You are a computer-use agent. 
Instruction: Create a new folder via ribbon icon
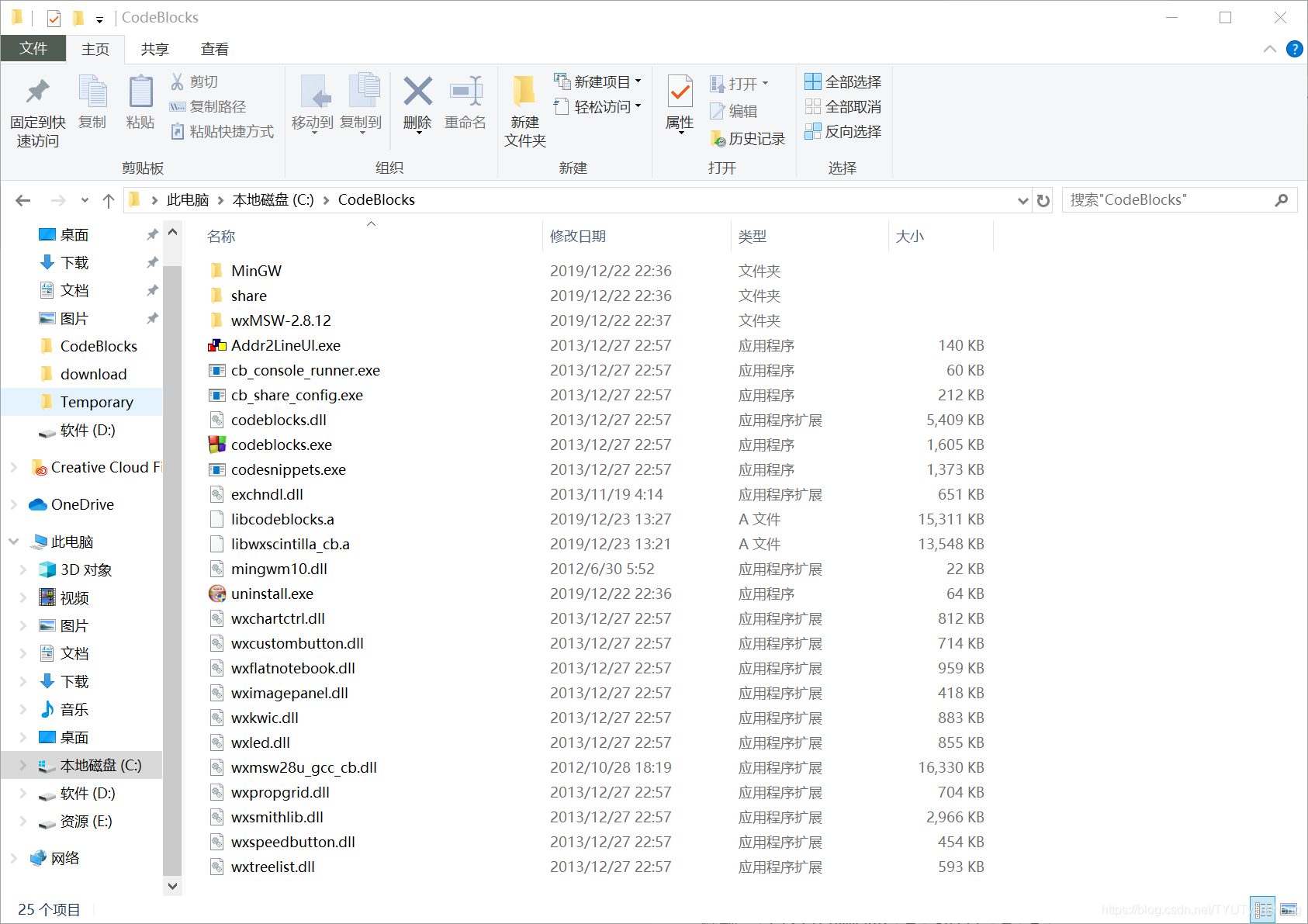click(524, 92)
